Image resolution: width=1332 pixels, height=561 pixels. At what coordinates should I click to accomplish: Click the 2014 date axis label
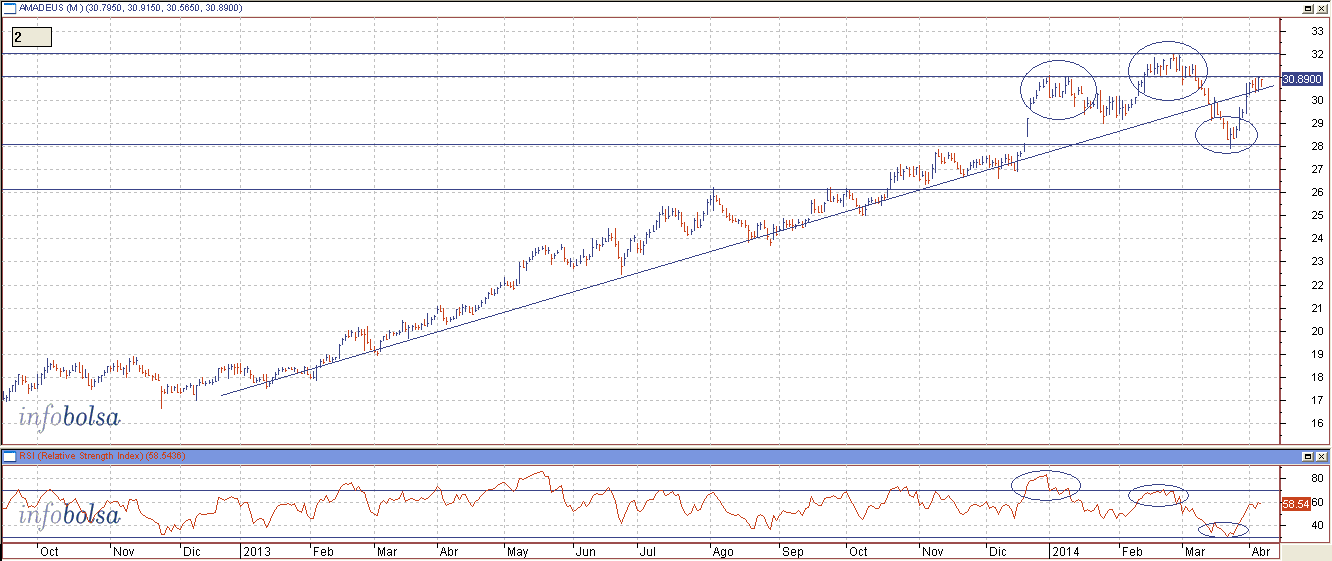coord(1065,551)
